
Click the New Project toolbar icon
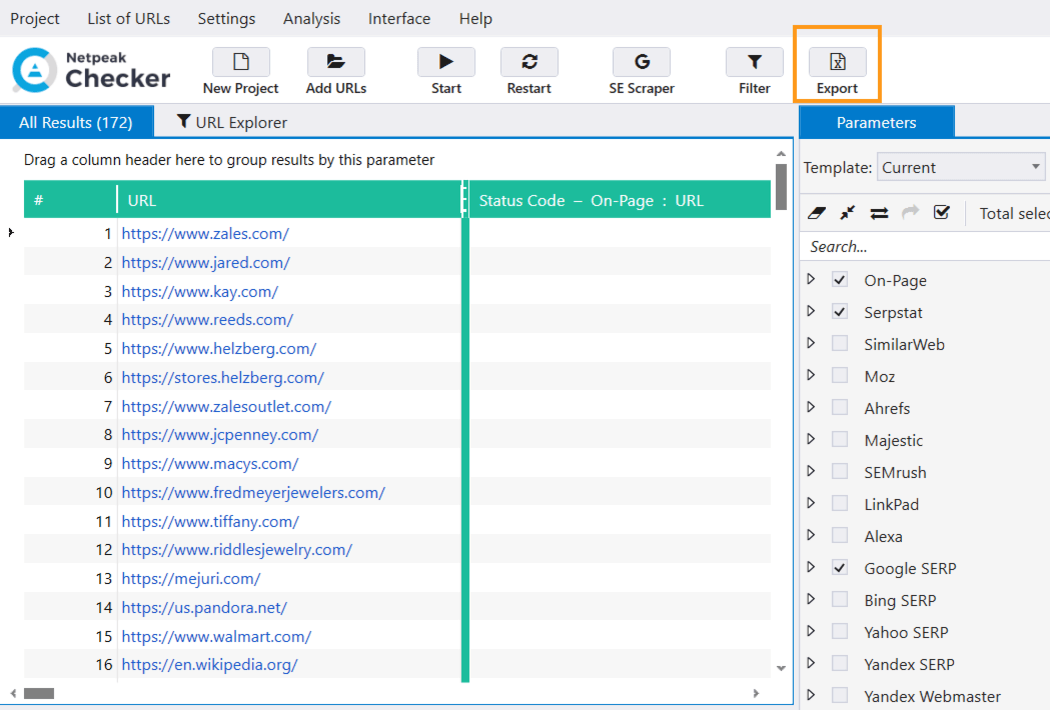coord(240,62)
